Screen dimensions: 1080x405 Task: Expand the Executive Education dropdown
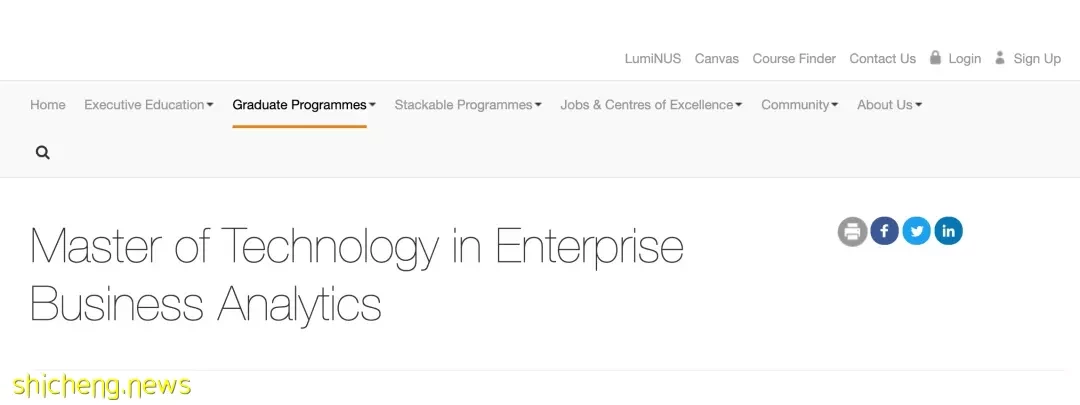[149, 105]
